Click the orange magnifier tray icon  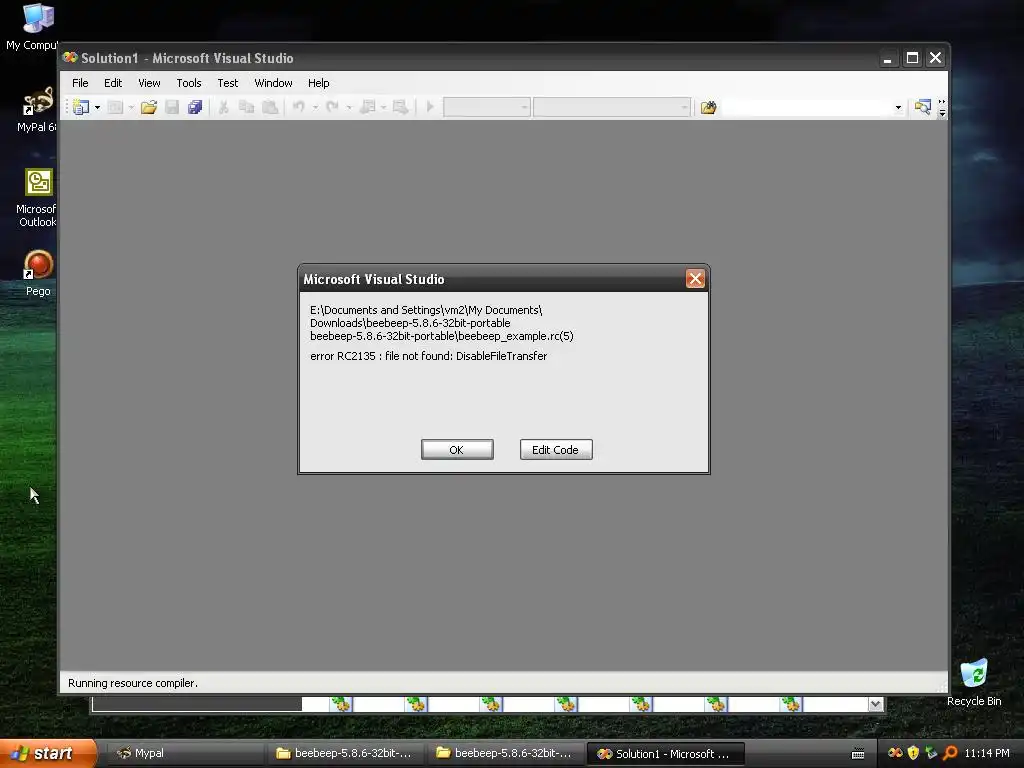tap(950, 753)
